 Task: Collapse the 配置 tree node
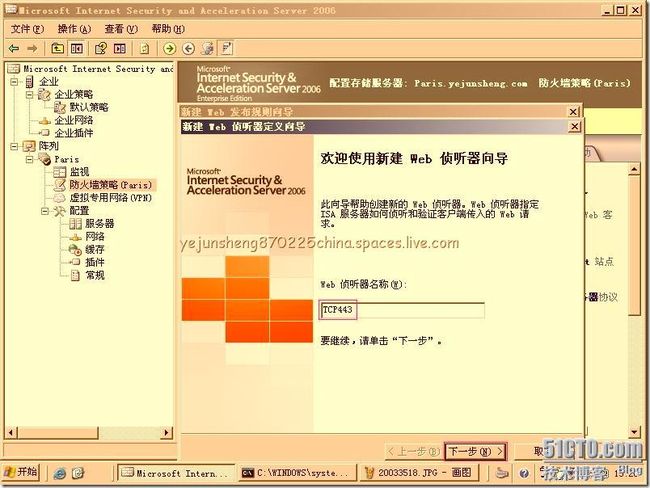45,211
